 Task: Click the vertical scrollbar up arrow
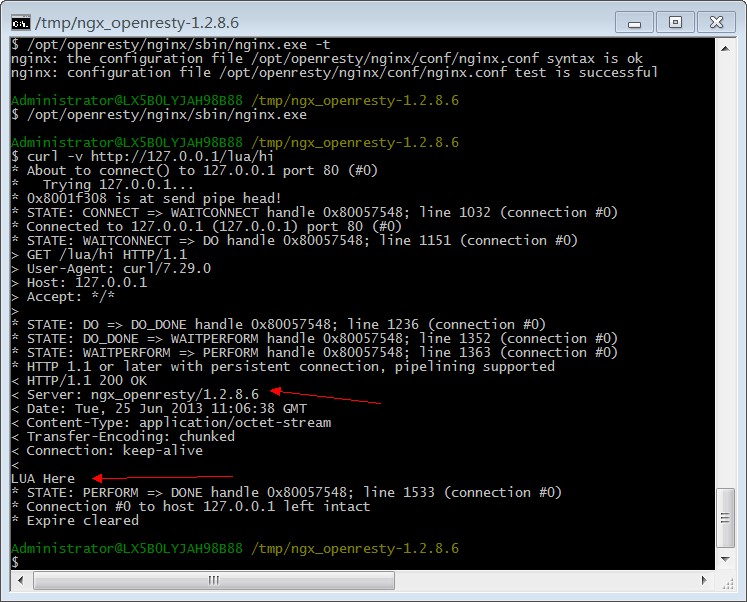[725, 49]
